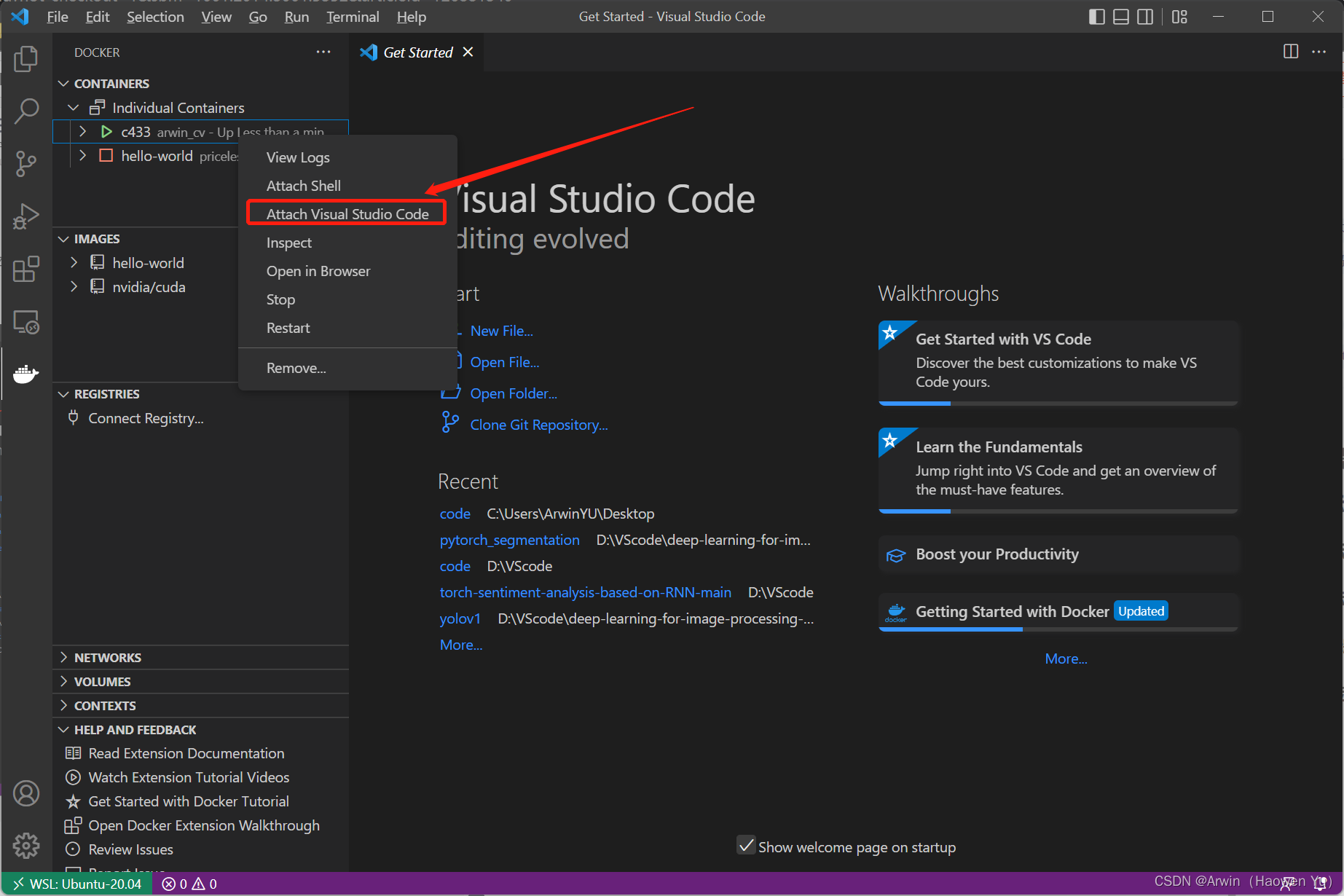The width and height of the screenshot is (1344, 896).
Task: Collapse HELP AND FEEDBACK section
Action: (x=64, y=729)
